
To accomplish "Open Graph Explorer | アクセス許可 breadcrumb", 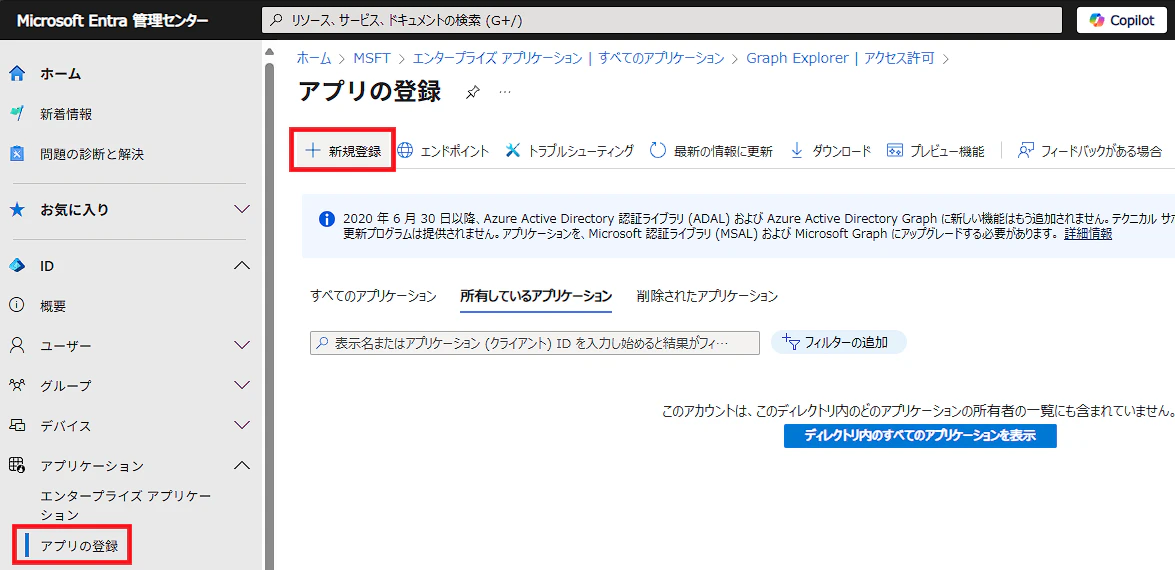I will [x=840, y=58].
